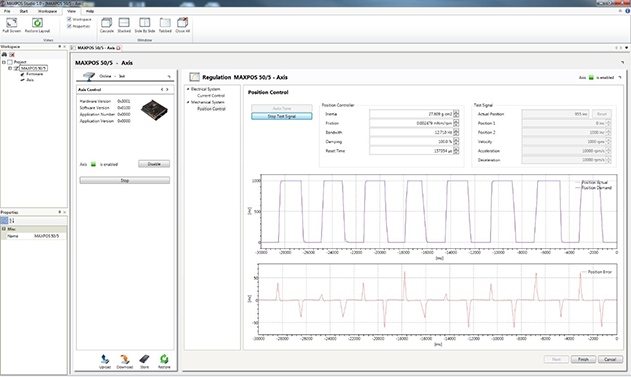The image size is (631, 377).
Task: Adjust the Damping value stepper
Action: 456,142
